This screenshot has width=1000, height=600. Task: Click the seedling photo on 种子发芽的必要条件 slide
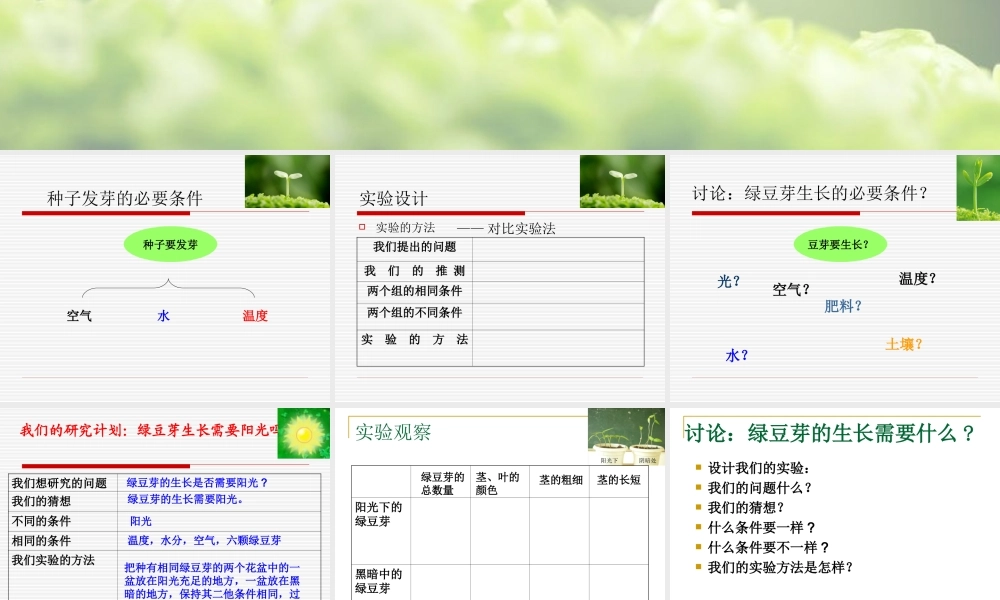click(287, 184)
